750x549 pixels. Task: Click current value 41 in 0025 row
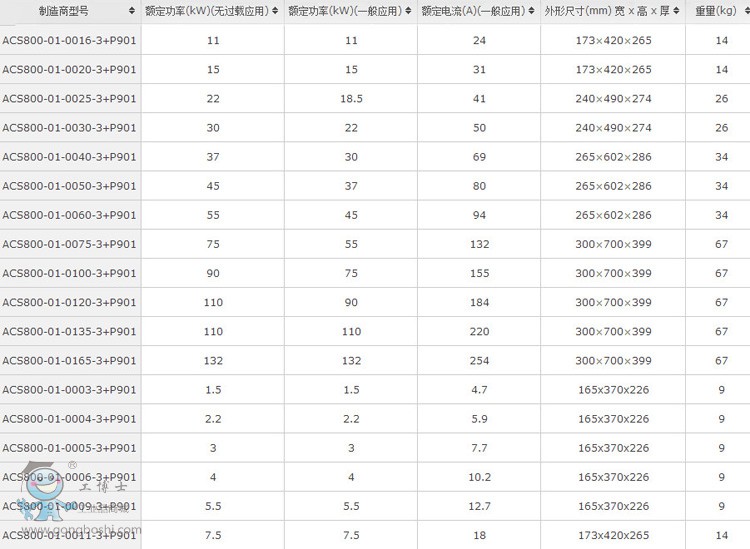479,99
